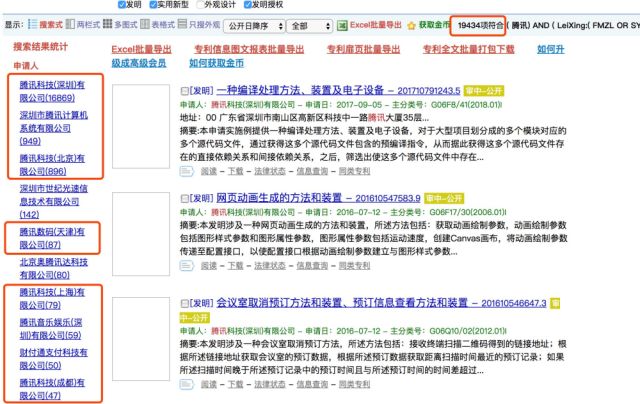Click 法律状态 under the 编译处理方法 result
The height and width of the screenshot is (404, 640).
[270, 171]
